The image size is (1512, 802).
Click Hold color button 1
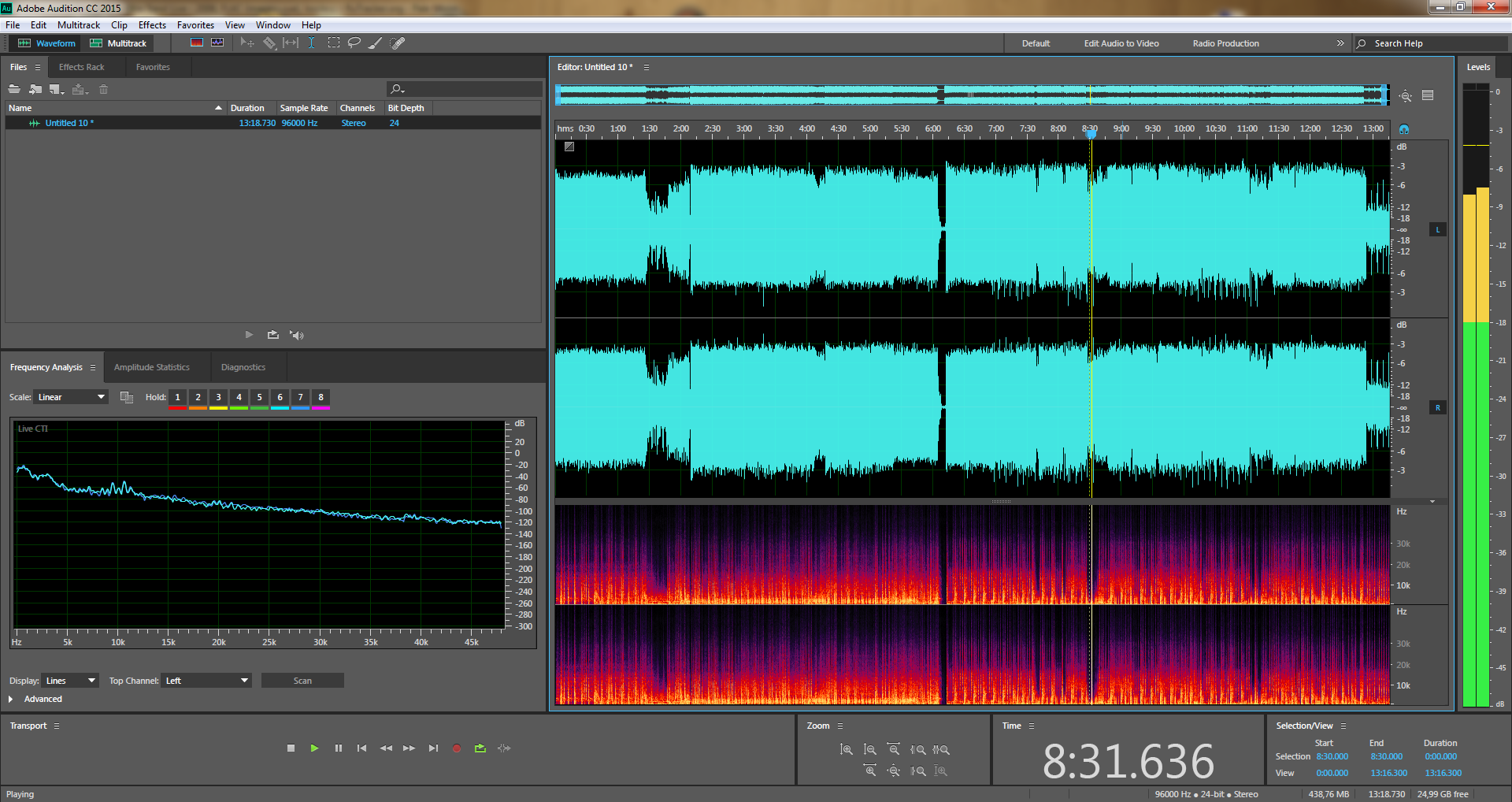point(177,397)
